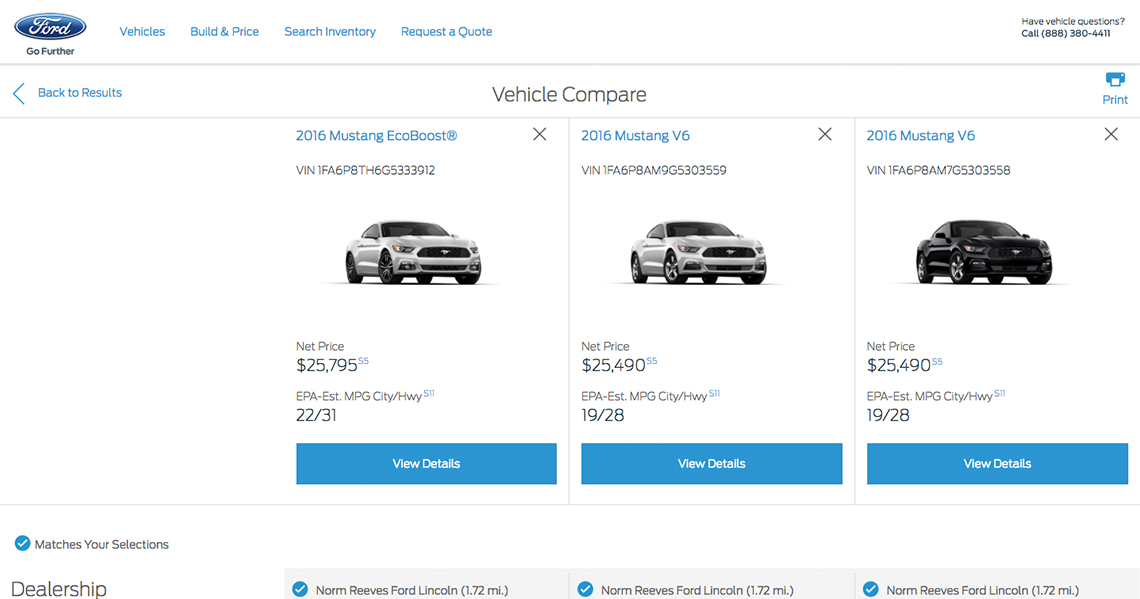Click the EcoBoost dealership checkmark icon

click(x=300, y=589)
